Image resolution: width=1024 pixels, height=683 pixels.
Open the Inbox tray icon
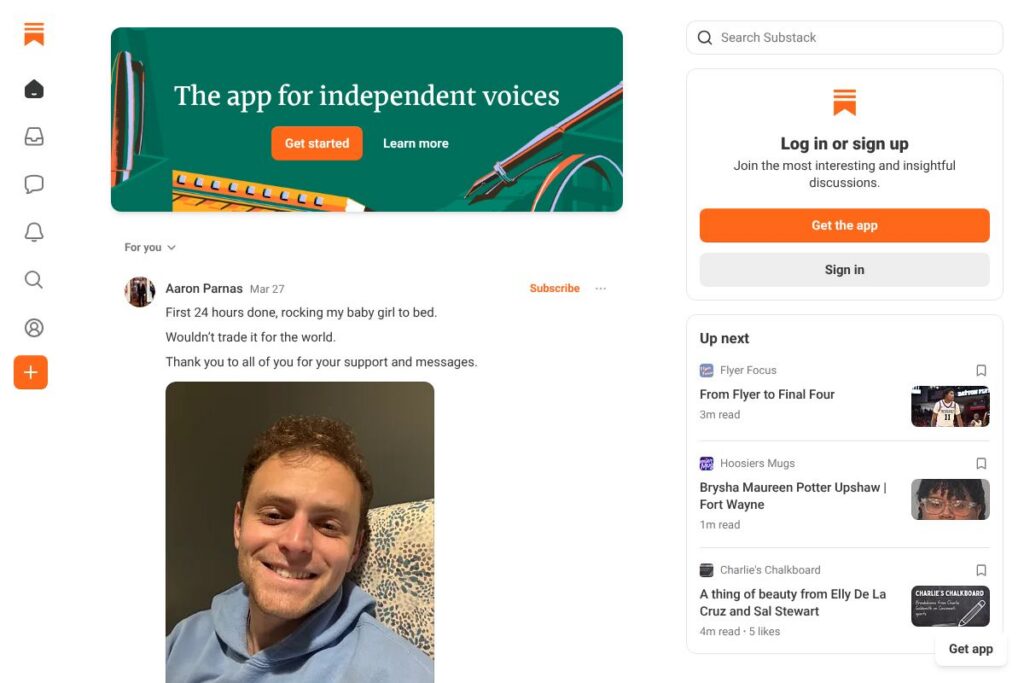click(34, 137)
